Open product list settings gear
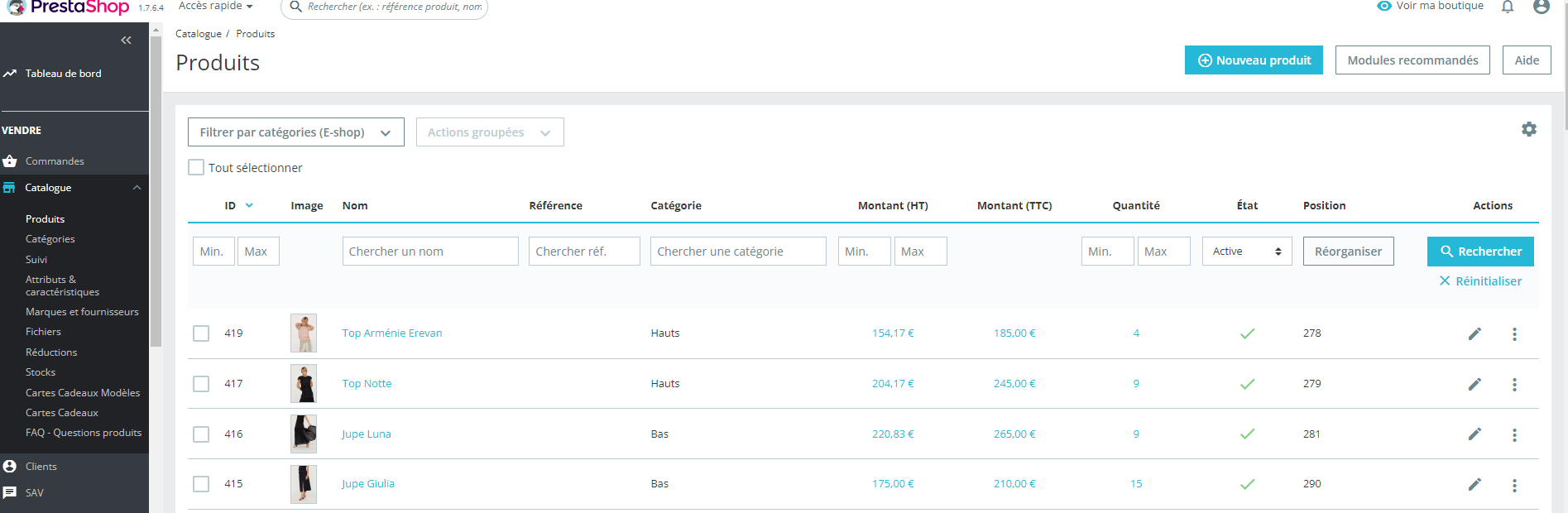The width and height of the screenshot is (1568, 513). pos(1529,129)
